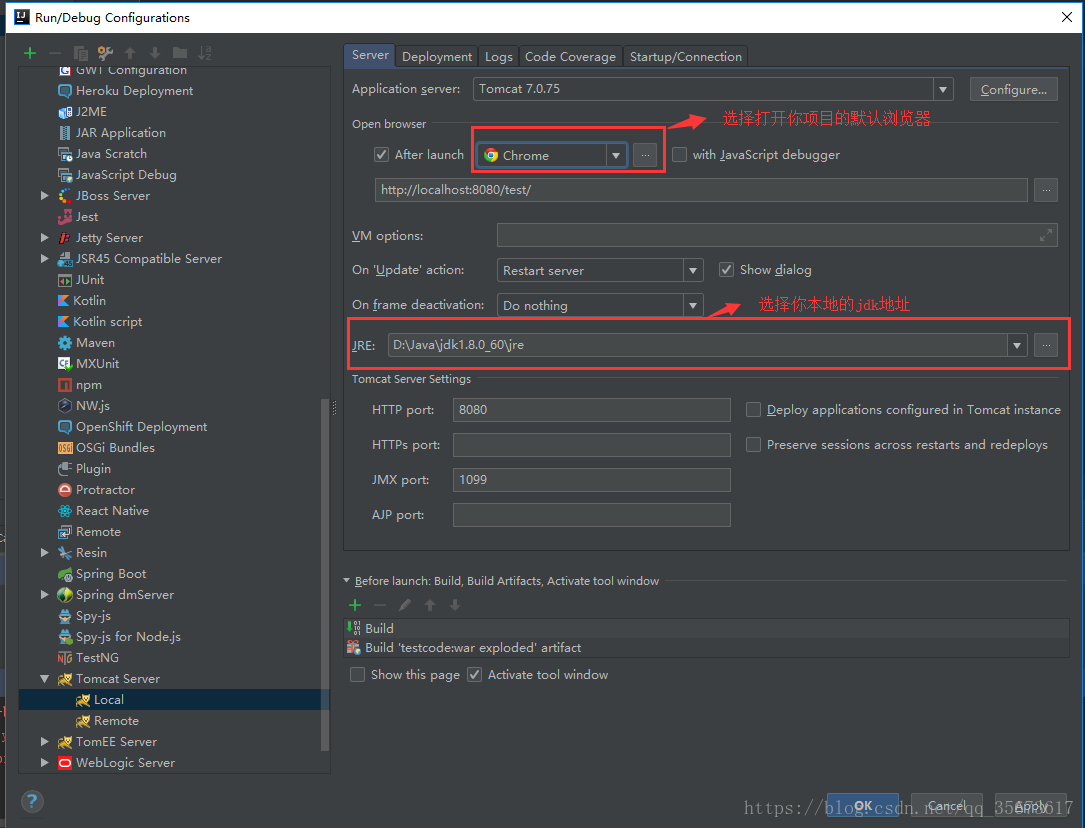Viewport: 1085px width, 828px height.
Task: Open the help question mark icon
Action: (32, 802)
